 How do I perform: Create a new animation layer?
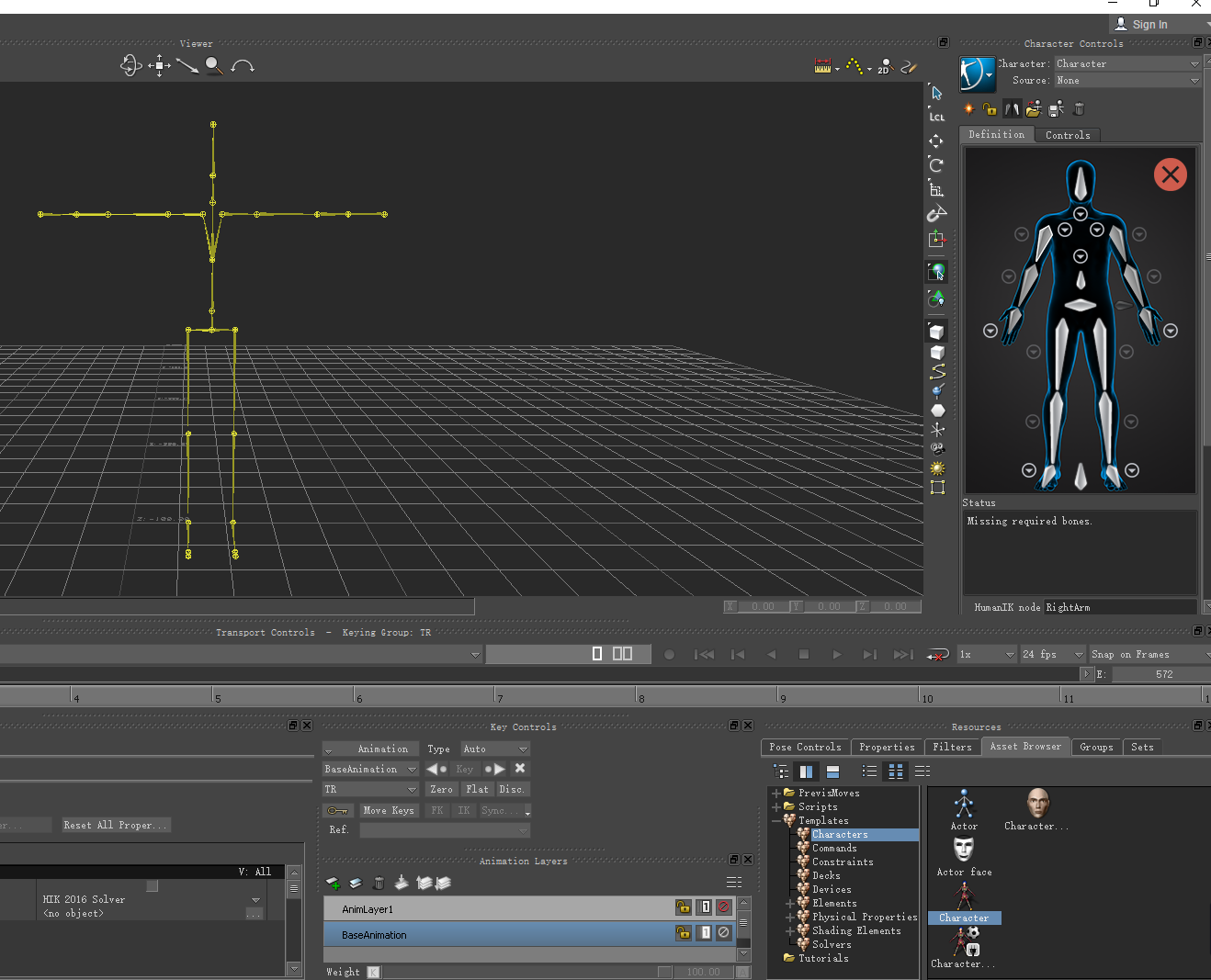point(332,883)
